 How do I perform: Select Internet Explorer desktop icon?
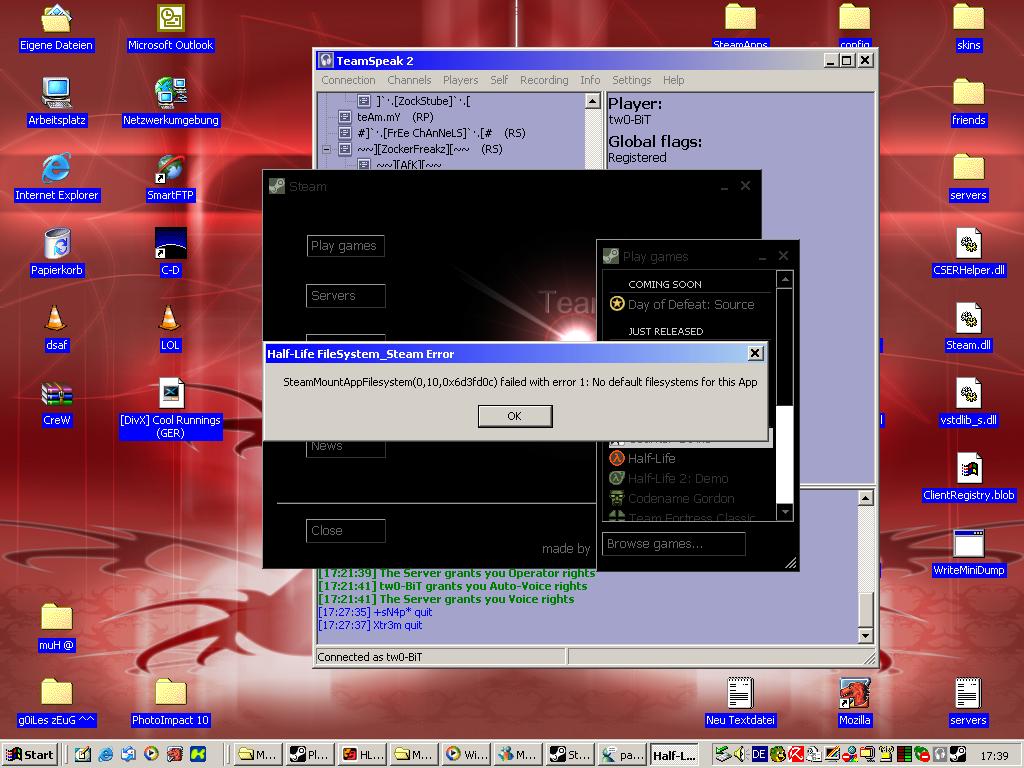point(56,178)
